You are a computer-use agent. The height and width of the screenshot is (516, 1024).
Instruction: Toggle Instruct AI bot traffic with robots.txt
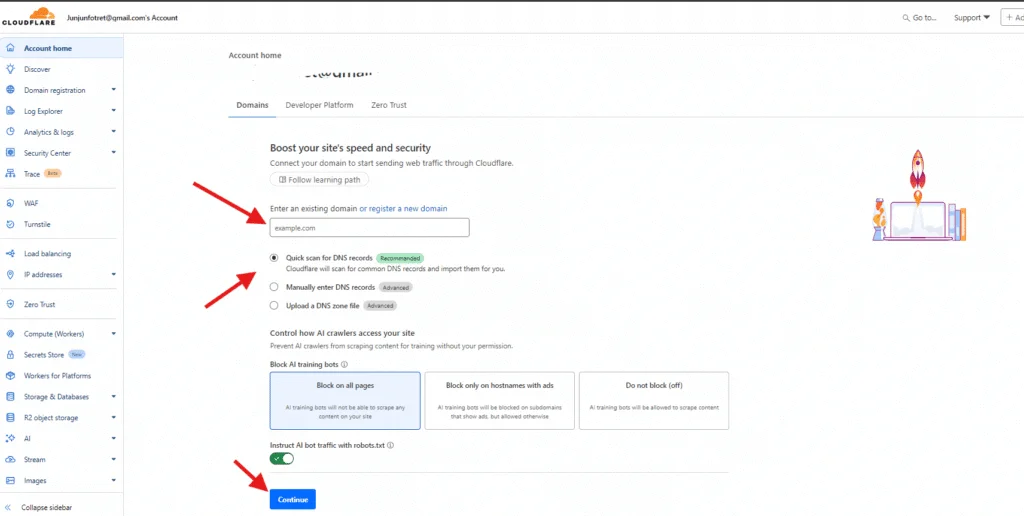(282, 459)
